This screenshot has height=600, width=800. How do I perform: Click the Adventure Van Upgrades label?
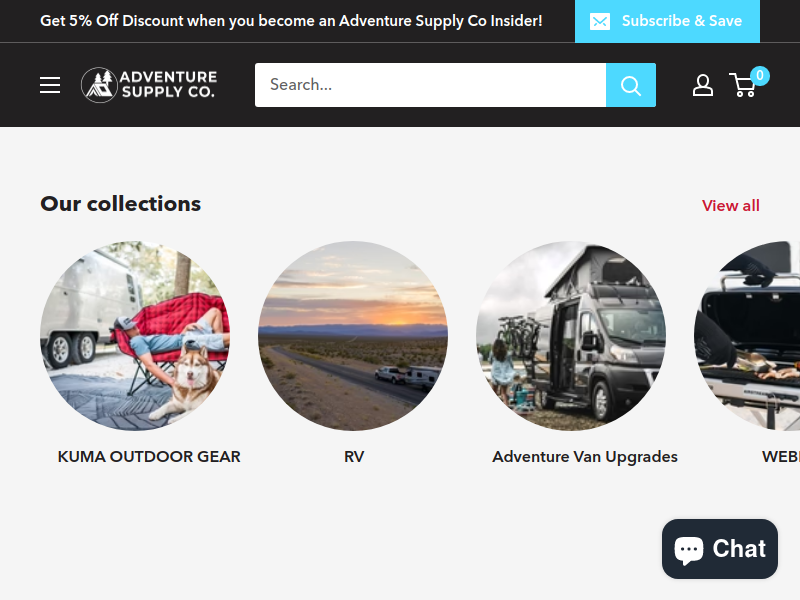pos(585,457)
